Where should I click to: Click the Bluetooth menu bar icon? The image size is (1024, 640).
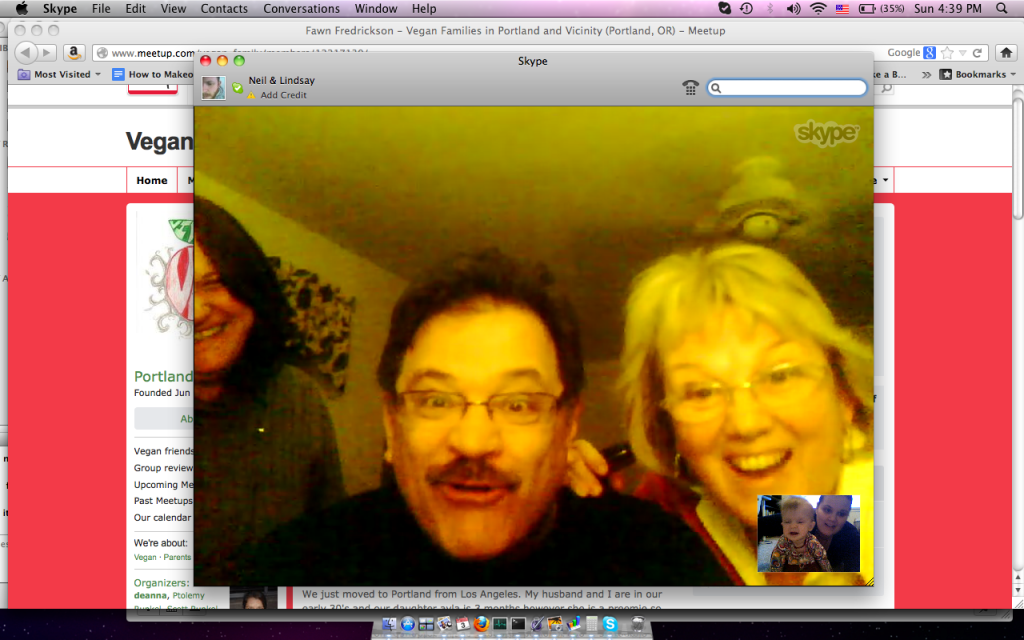(x=770, y=8)
